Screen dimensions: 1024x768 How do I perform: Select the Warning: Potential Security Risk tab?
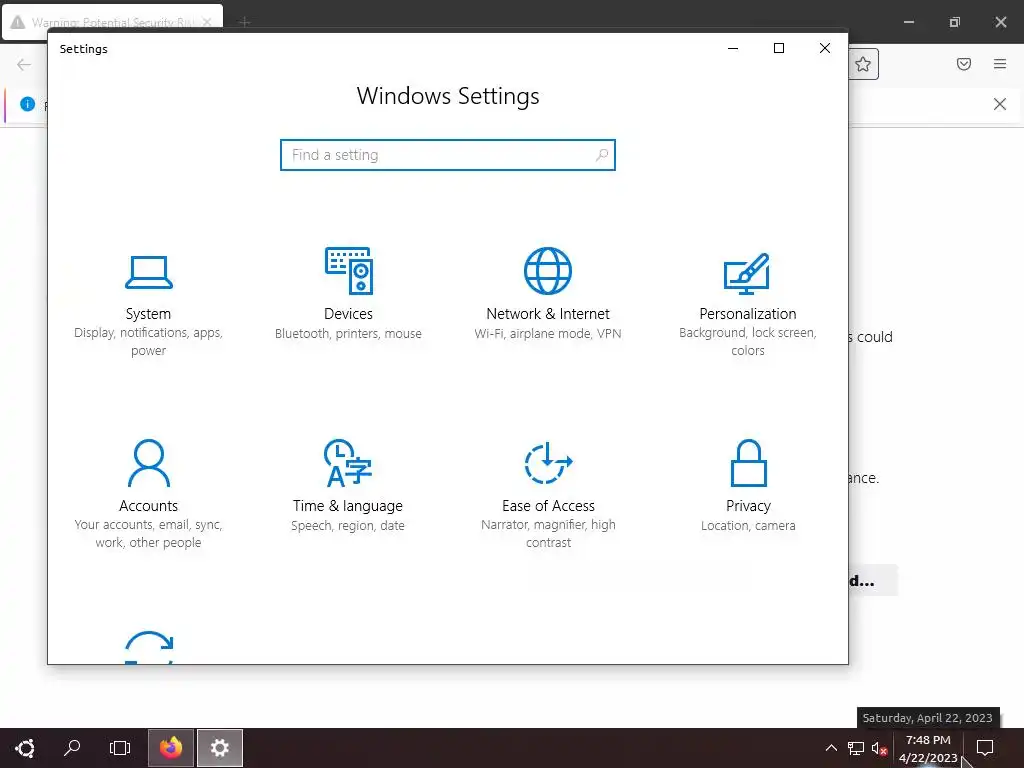(113, 22)
